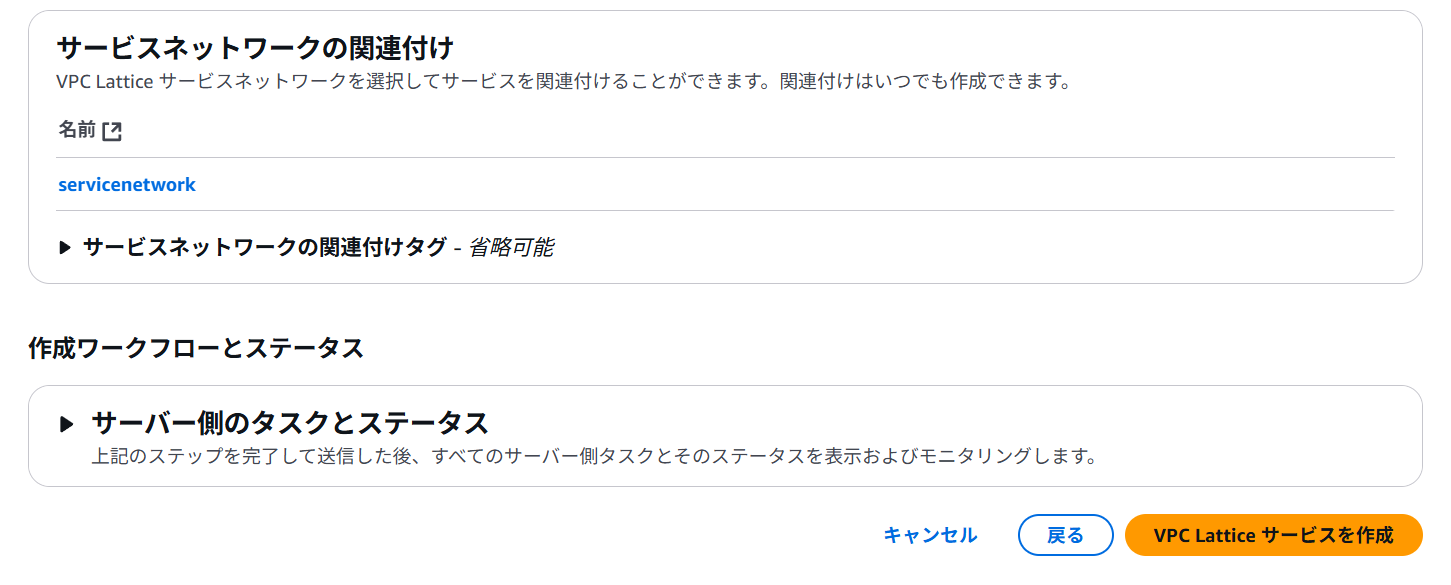Cancel with the キャンセル link
Image resolution: width=1451 pixels, height=585 pixels.
point(930,535)
